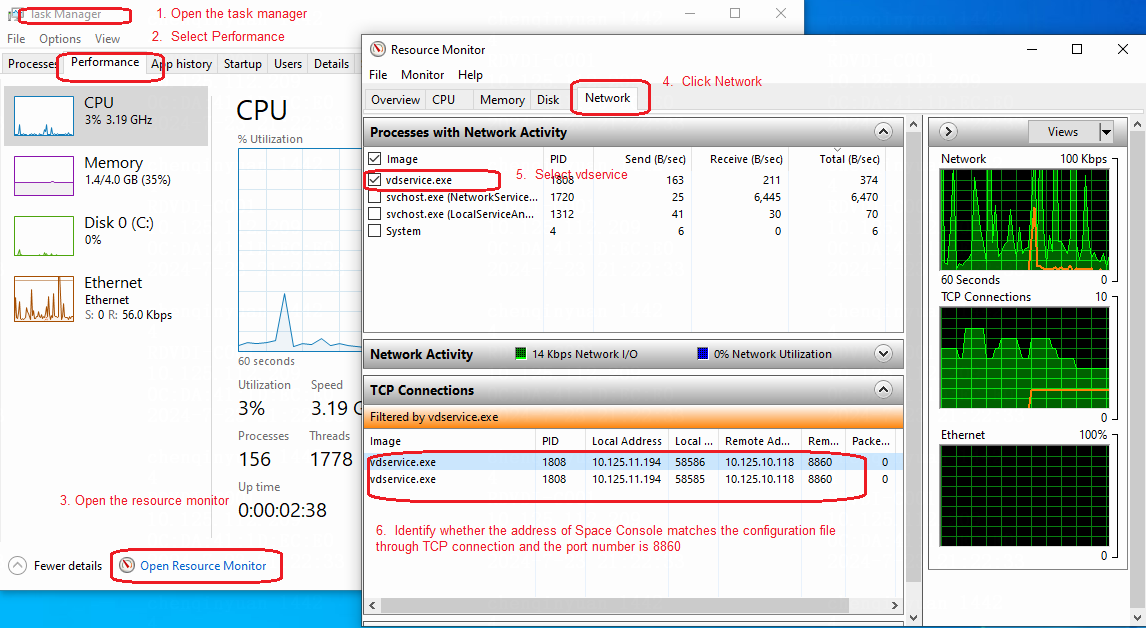Image resolution: width=1146 pixels, height=628 pixels.
Task: Open the View menu in Task Manager
Action: pos(107,39)
